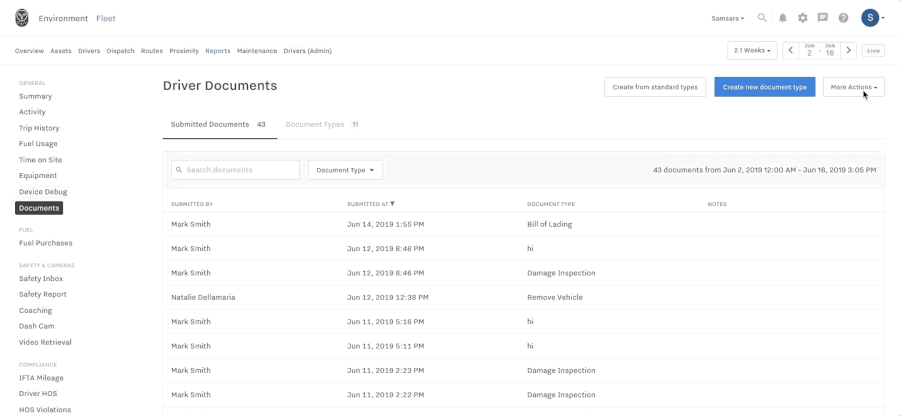Open the More Actions dropdown
The height and width of the screenshot is (416, 900).
click(854, 87)
